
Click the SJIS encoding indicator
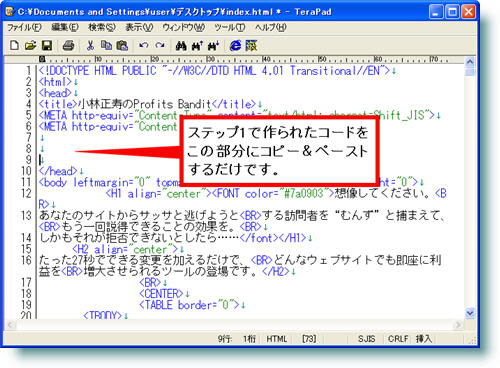[366, 339]
